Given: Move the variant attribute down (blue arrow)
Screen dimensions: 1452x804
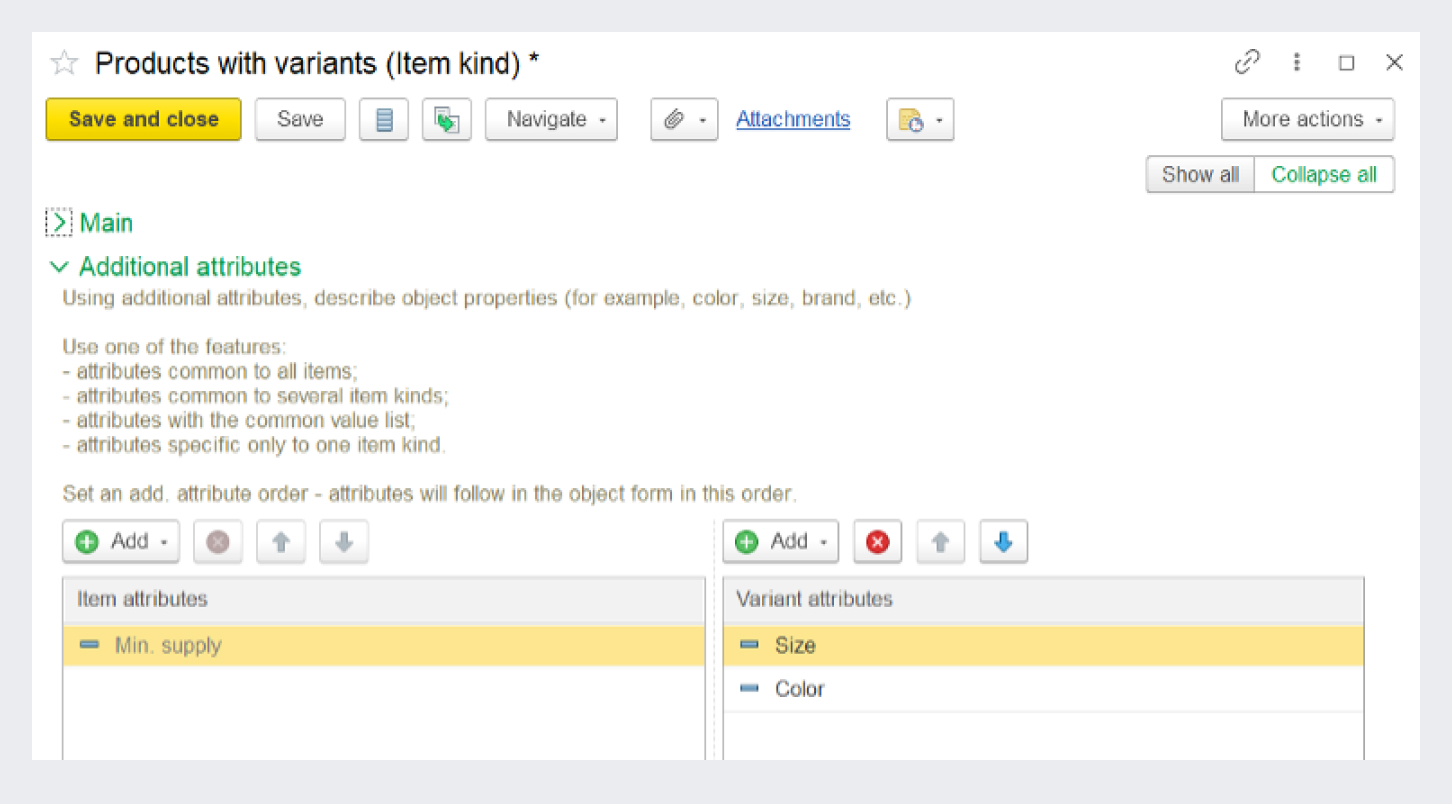Looking at the screenshot, I should [x=1003, y=542].
